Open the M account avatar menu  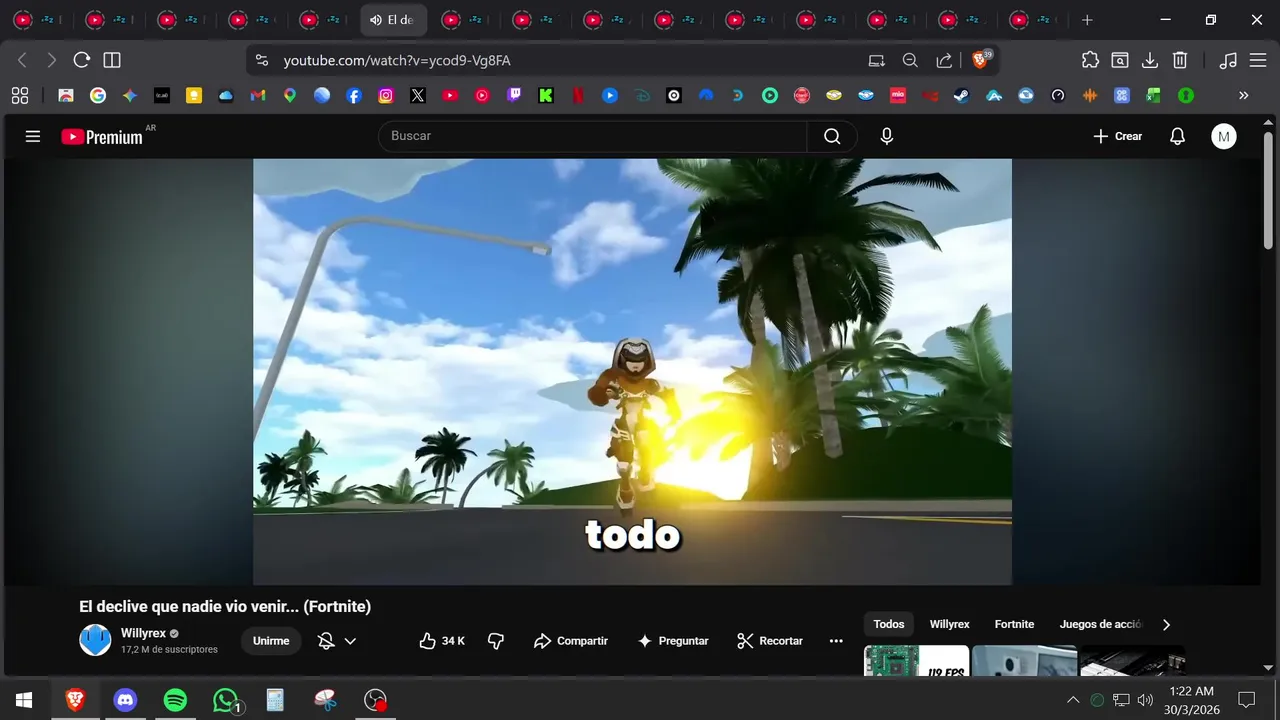(1224, 137)
